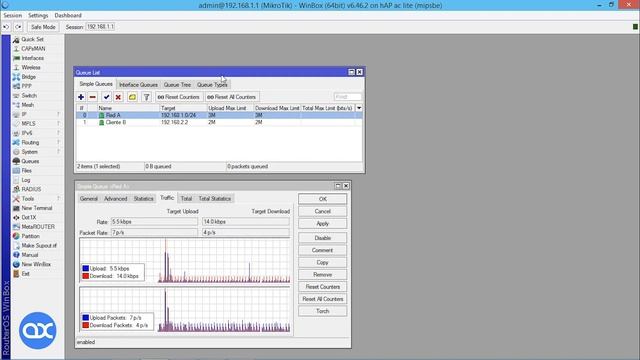
Task: Open the MetaROUTER menu
Action: pos(38,227)
